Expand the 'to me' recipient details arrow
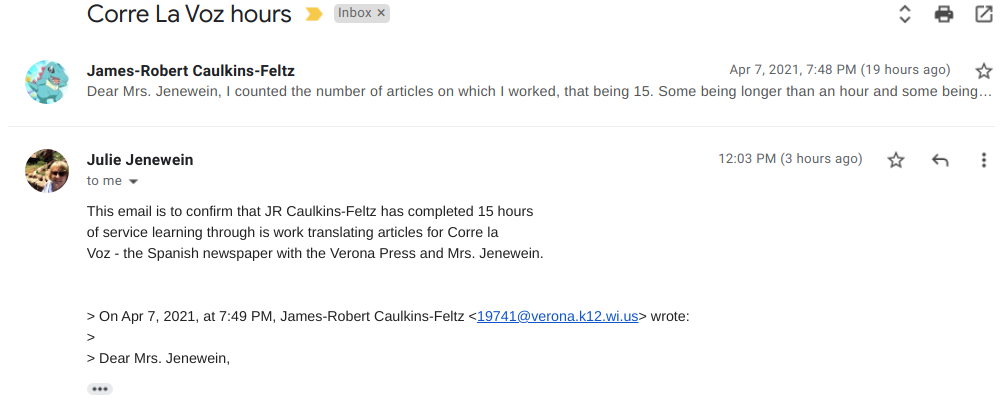1003x410 pixels. (133, 181)
